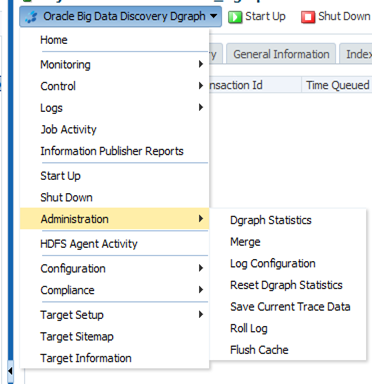Choose Merge in the Administration submenu

tap(287, 242)
